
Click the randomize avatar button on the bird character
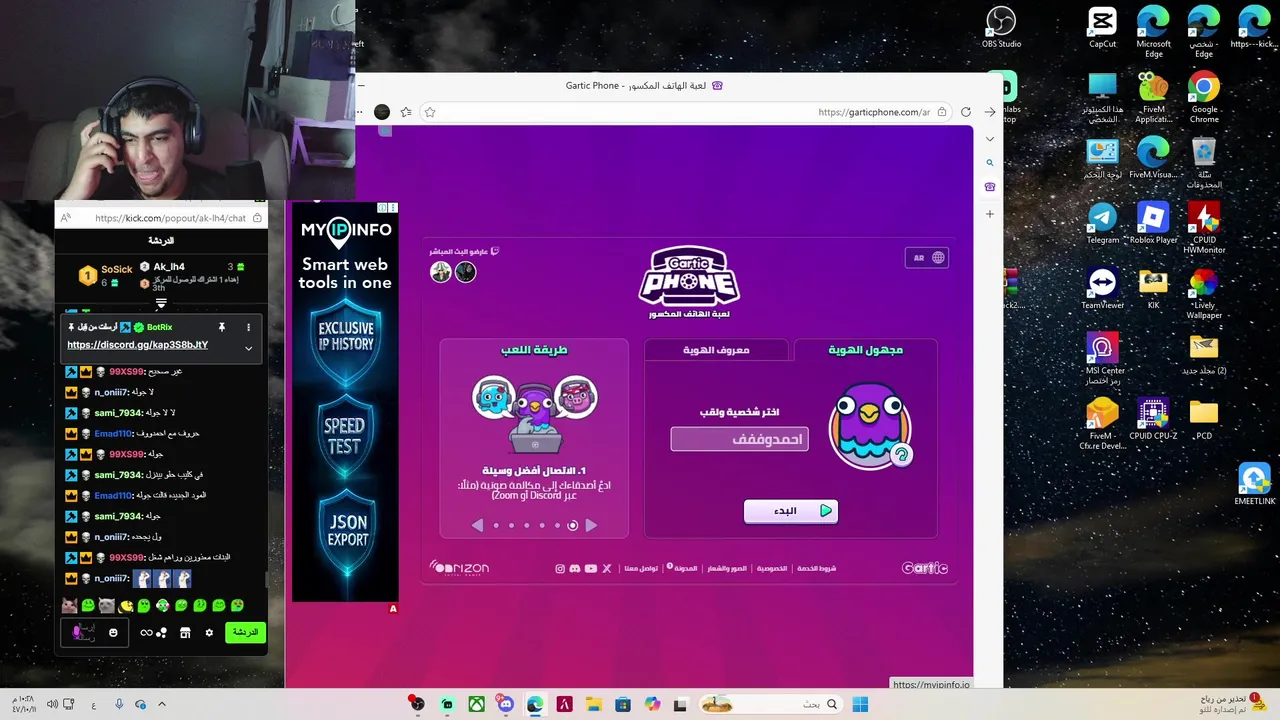pyautogui.click(x=901, y=455)
